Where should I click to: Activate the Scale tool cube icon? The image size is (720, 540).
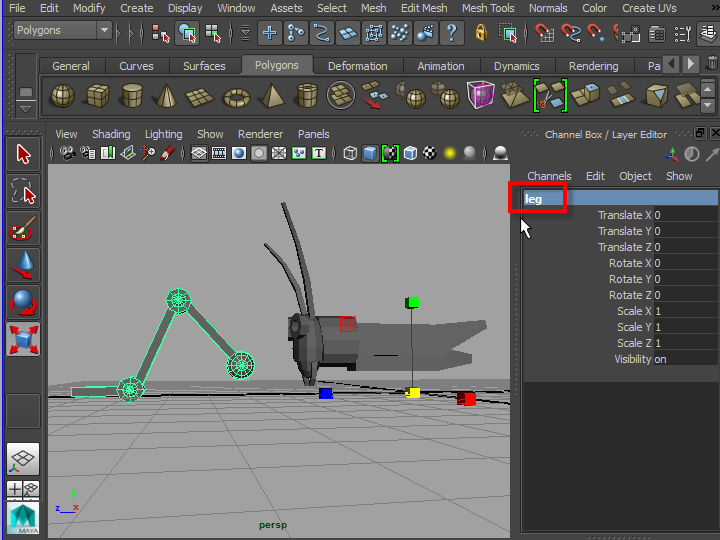23,340
